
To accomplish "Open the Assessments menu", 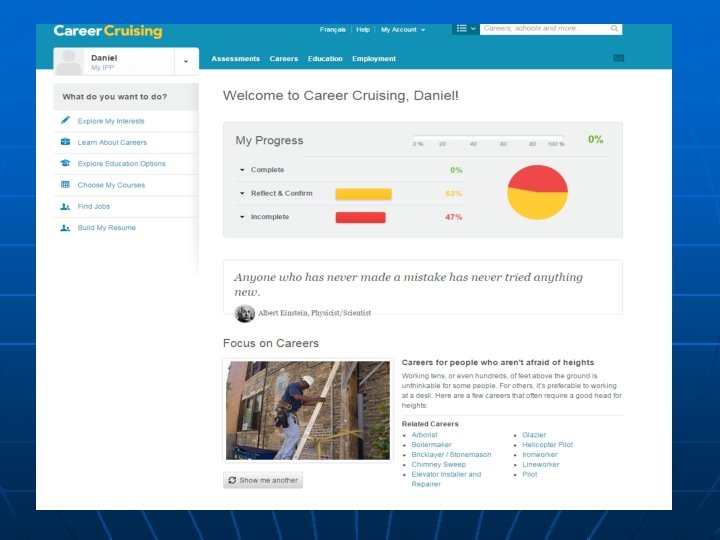I will pos(236,59).
